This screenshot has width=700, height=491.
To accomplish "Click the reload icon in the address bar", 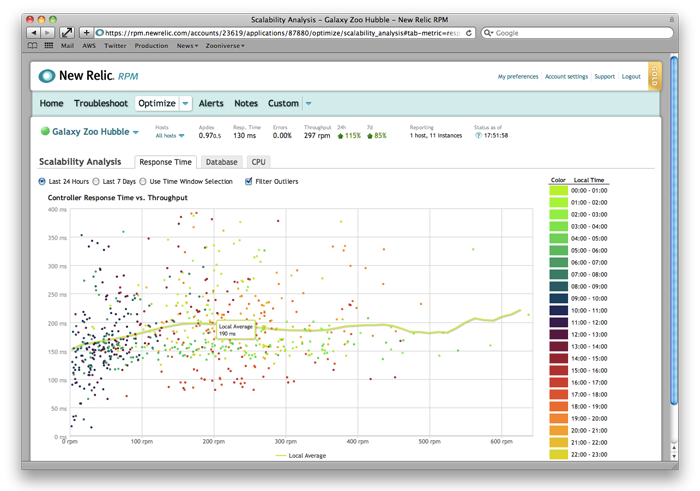I will (x=469, y=33).
